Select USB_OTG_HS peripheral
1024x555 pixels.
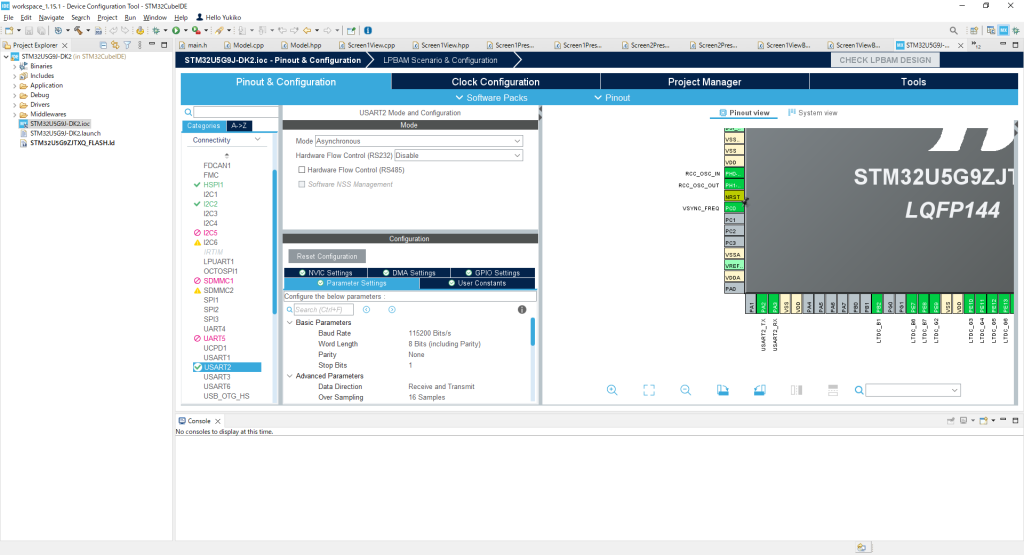(x=226, y=396)
